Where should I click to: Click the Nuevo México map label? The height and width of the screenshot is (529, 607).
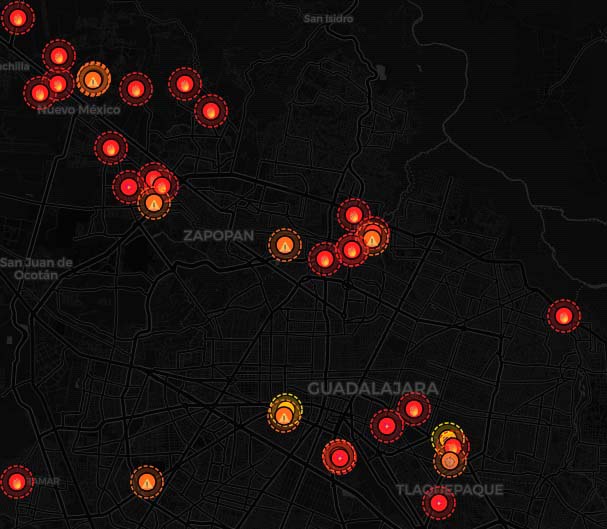(x=79, y=110)
